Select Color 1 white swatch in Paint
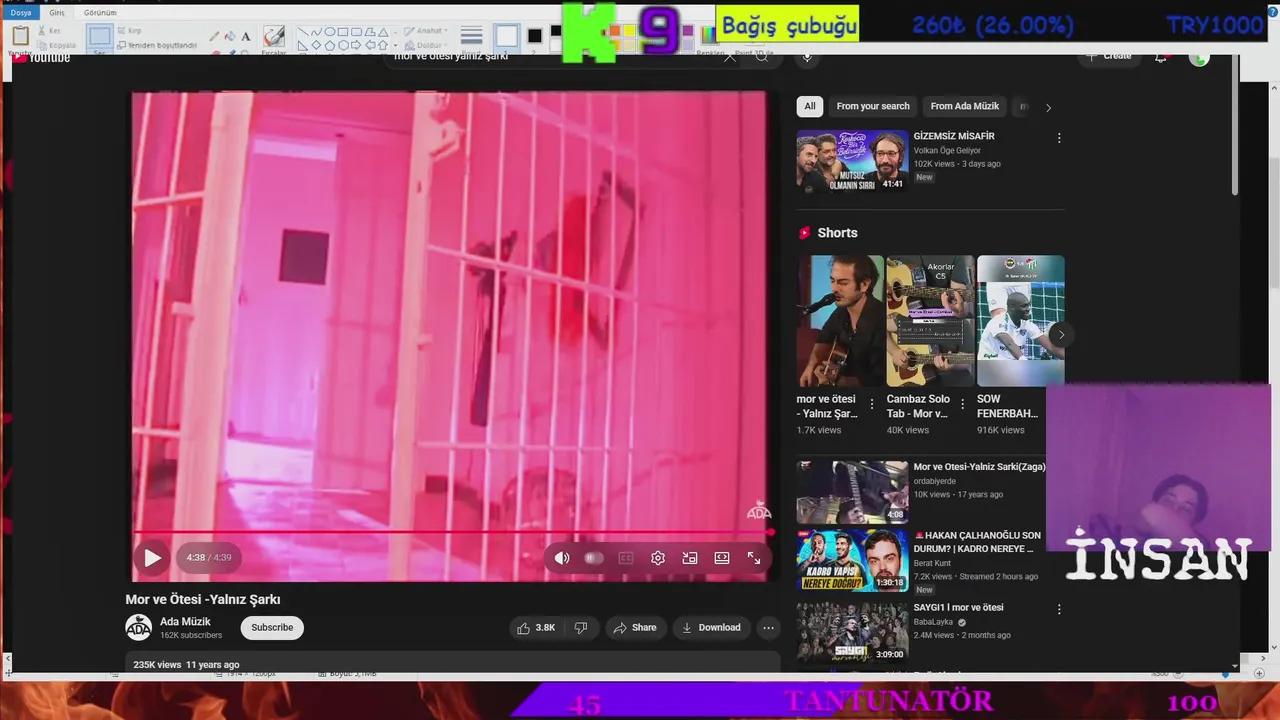The width and height of the screenshot is (1280, 720). pyautogui.click(x=507, y=37)
